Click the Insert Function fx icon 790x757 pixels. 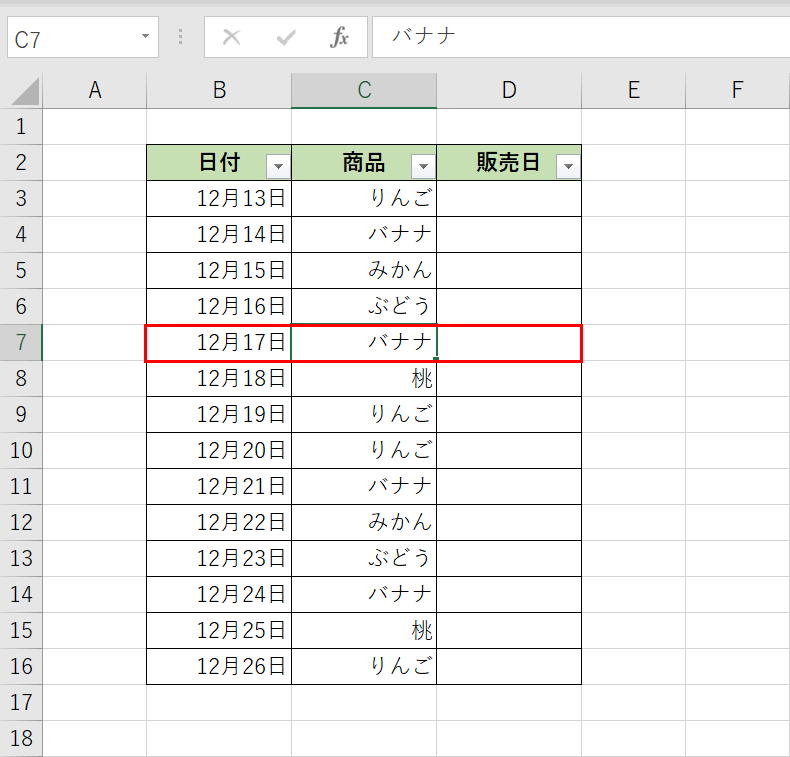click(339, 38)
